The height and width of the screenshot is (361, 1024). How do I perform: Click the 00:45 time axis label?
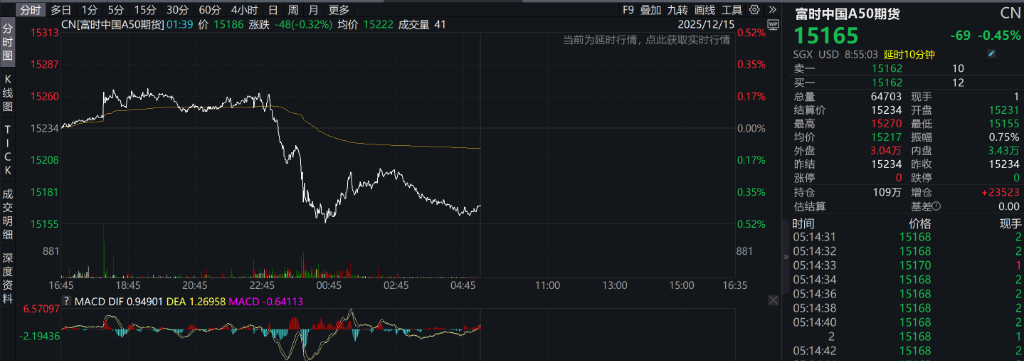328,285
